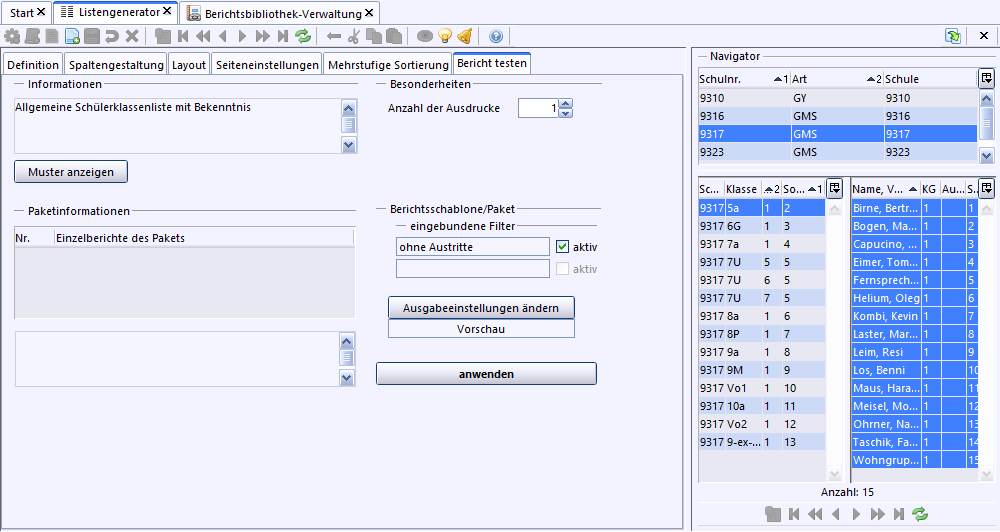Jump to last record in Navigator bottom bar

(x=899, y=514)
